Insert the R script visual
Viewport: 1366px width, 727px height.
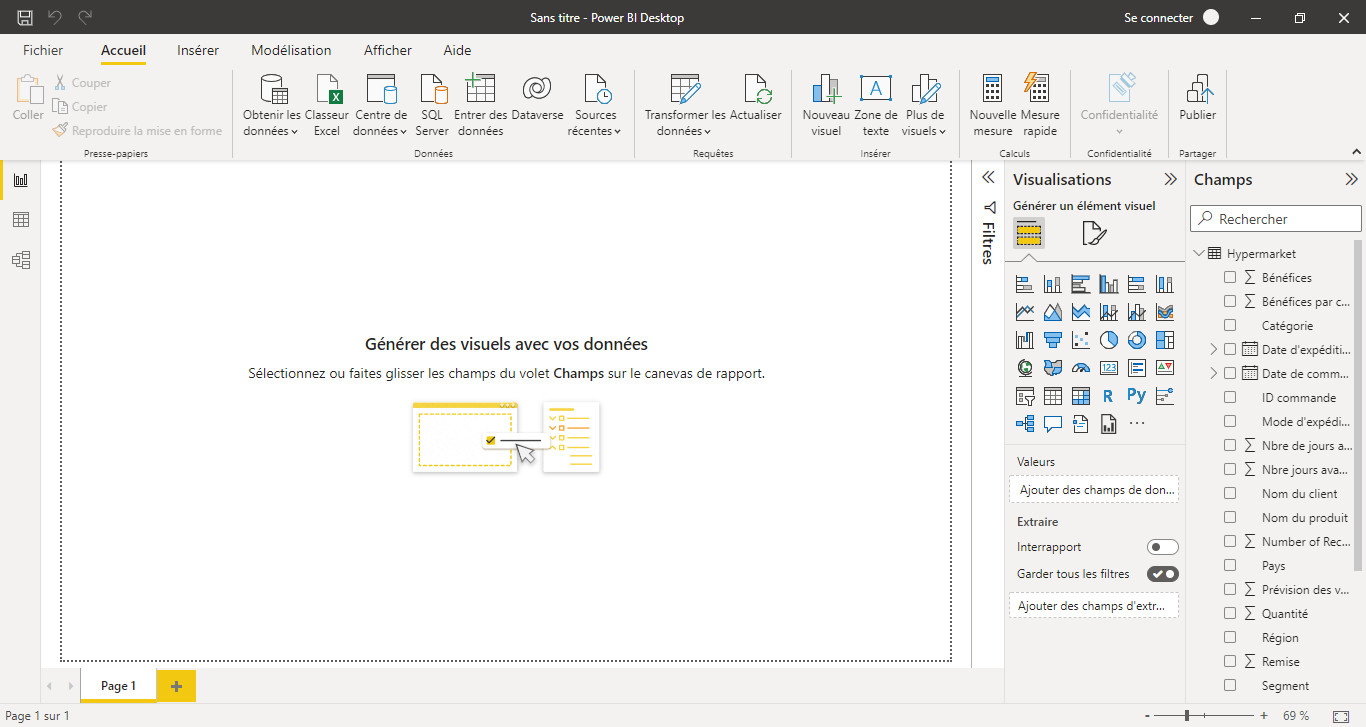(1108, 396)
